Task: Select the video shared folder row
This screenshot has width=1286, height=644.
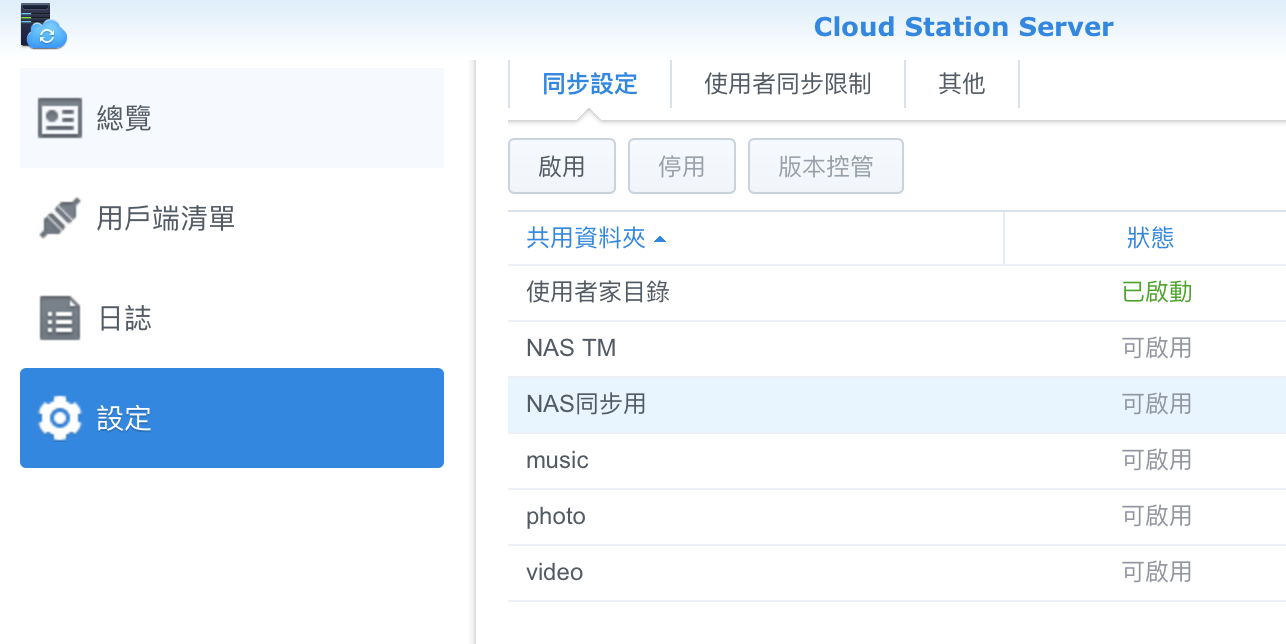Action: 554,572
